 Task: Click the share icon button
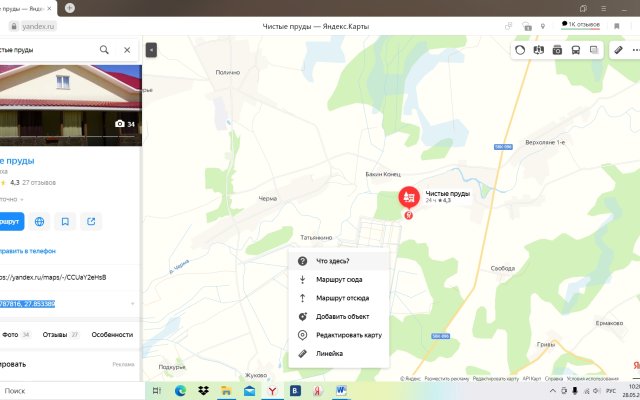pyautogui.click(x=91, y=221)
